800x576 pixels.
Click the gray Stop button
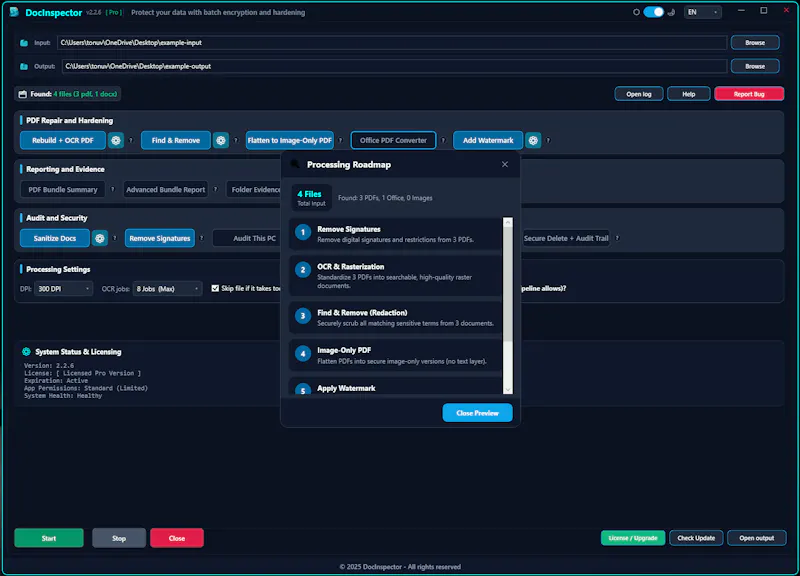pos(119,538)
